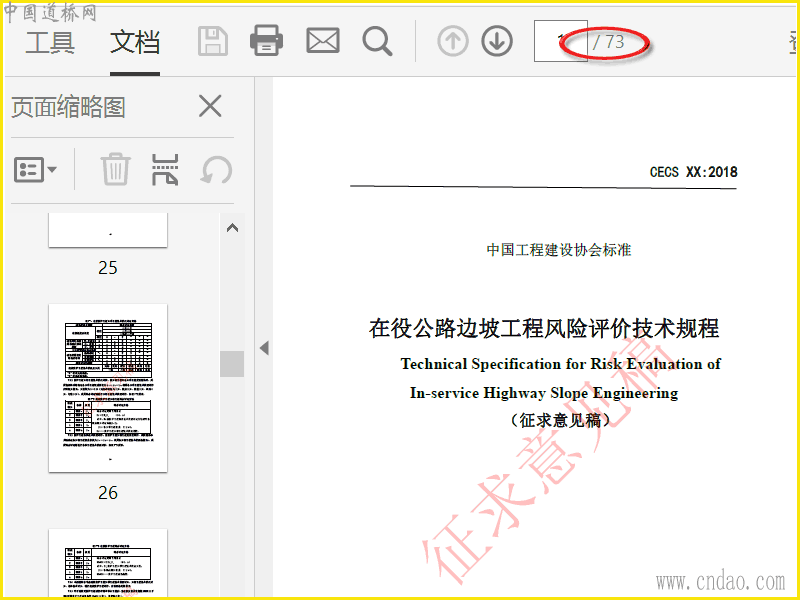
Task: Click thumbnail scrollbar up arrow
Action: pyautogui.click(x=232, y=228)
